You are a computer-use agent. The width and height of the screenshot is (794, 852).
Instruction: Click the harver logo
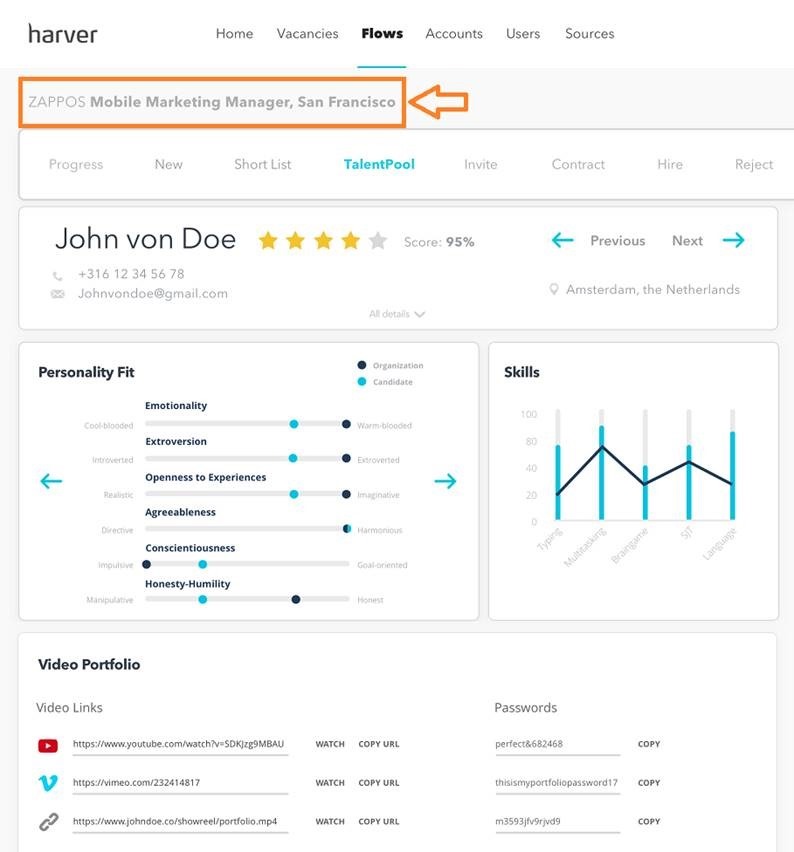[x=63, y=34]
